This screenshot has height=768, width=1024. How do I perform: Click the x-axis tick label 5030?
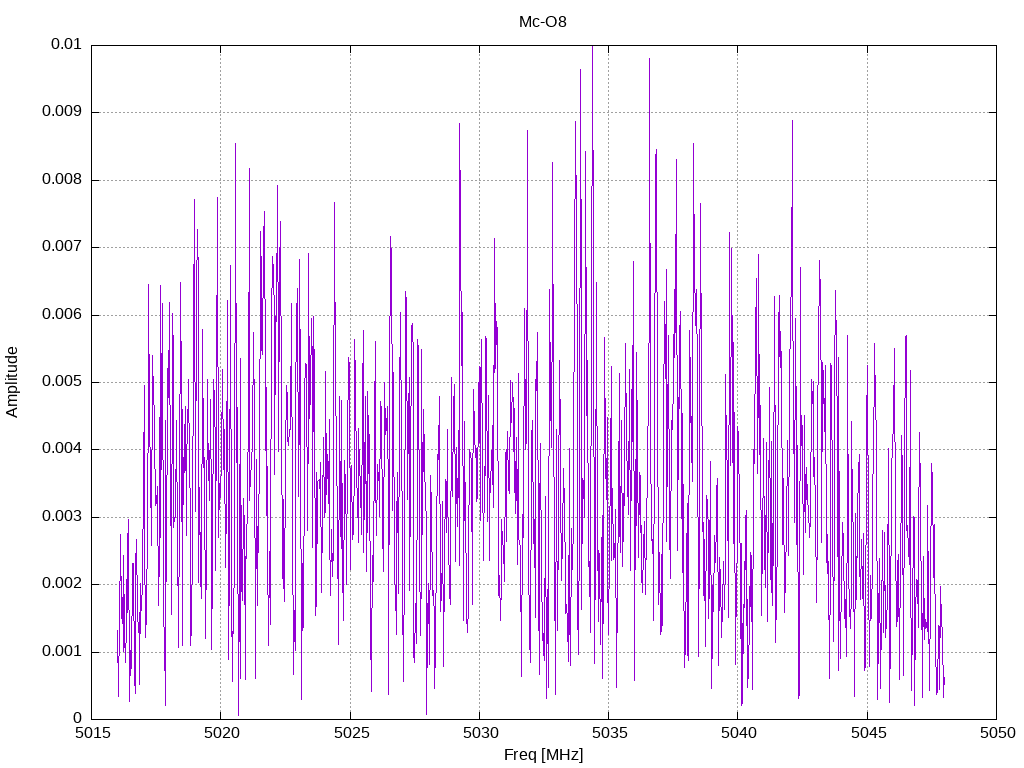(481, 733)
